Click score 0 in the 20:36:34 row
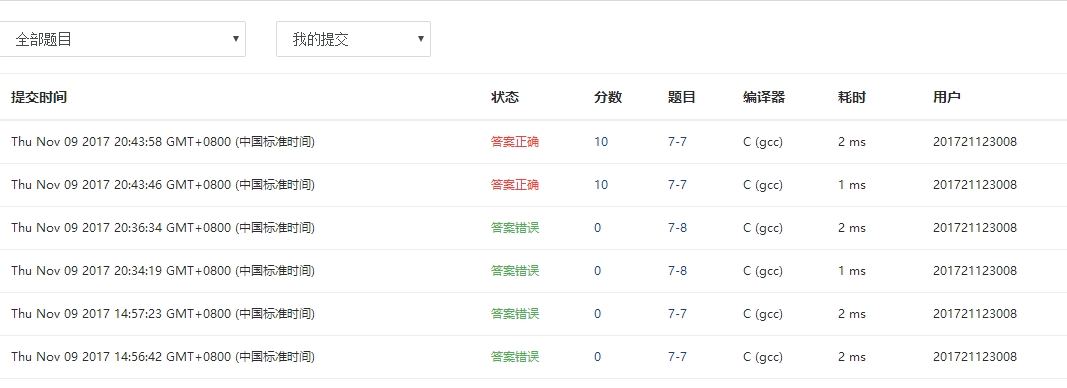 (597, 227)
